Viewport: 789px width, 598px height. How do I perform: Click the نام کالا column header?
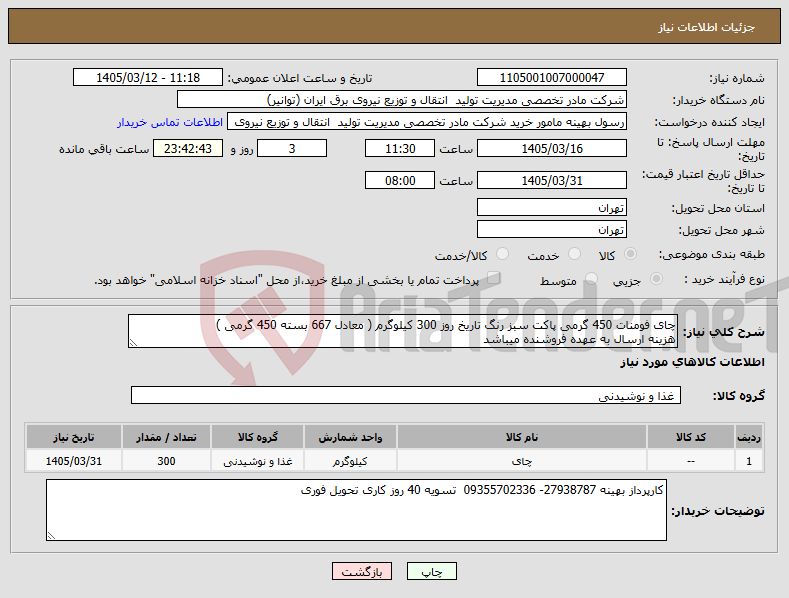pos(522,437)
